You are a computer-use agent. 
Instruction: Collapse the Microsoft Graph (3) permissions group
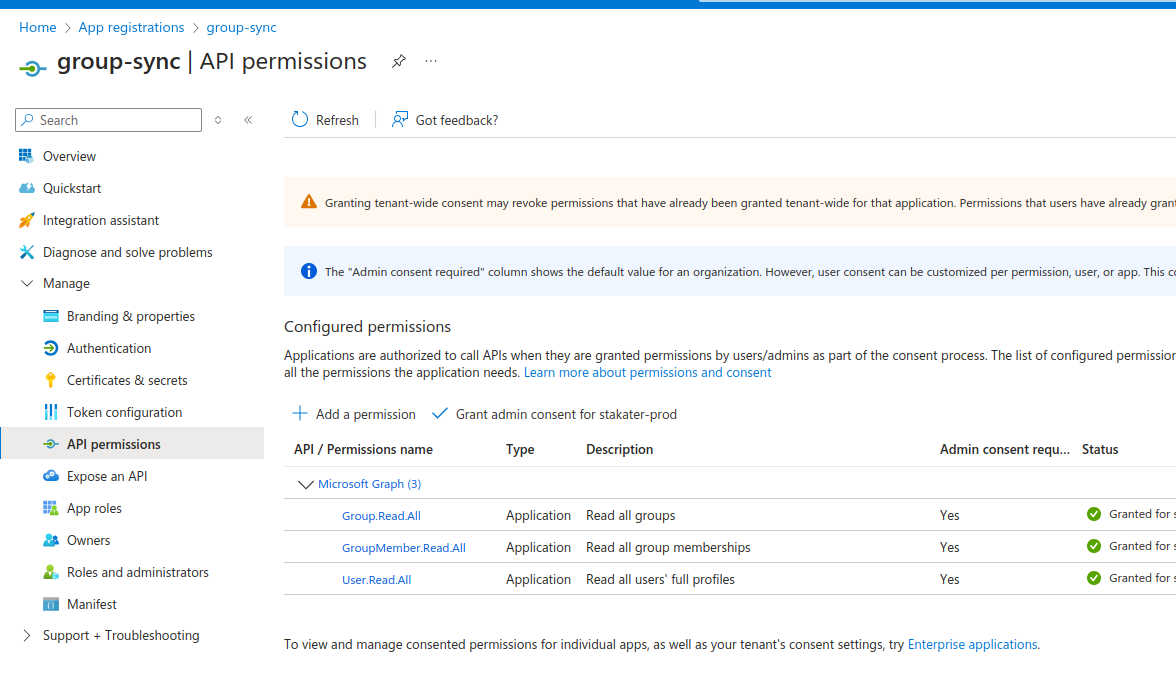coord(306,484)
